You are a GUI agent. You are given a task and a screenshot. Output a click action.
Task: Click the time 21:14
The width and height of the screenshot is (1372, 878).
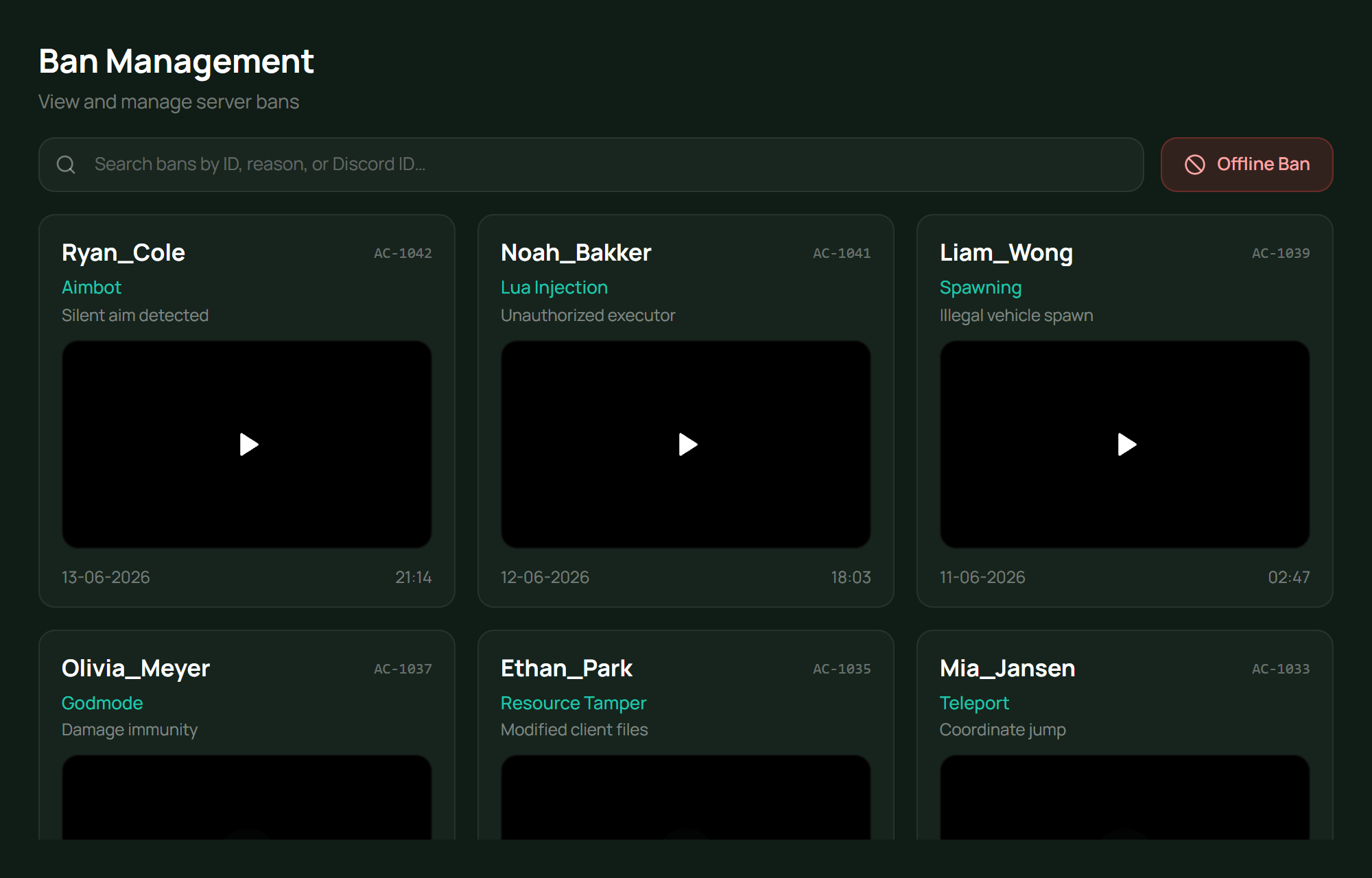(413, 578)
